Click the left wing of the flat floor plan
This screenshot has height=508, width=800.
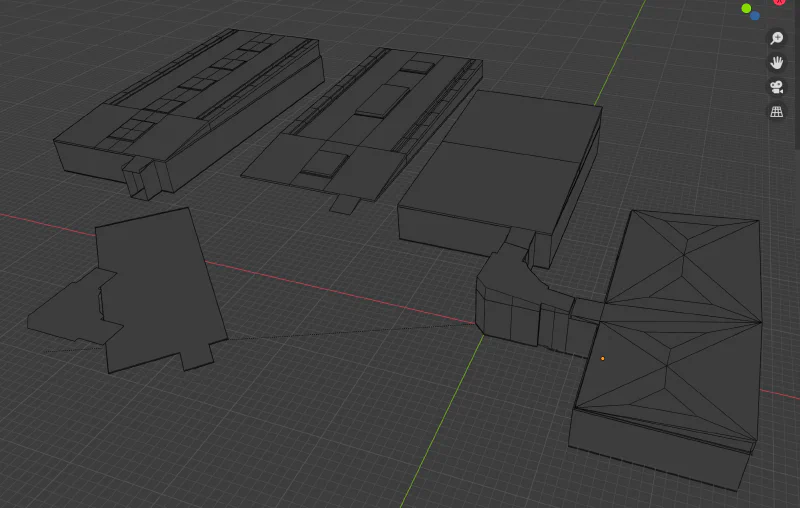click(65, 312)
